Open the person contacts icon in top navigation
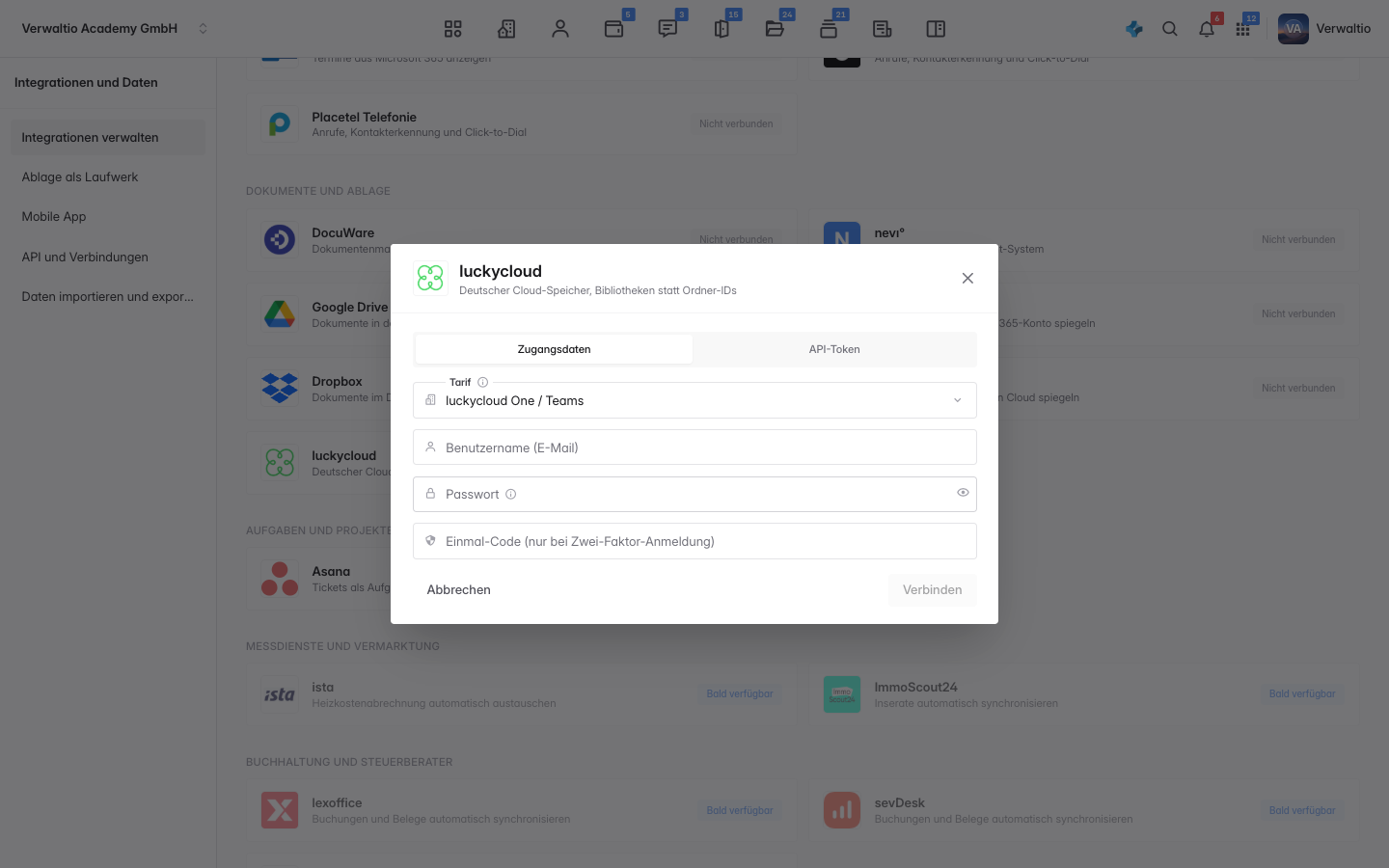 click(x=560, y=29)
